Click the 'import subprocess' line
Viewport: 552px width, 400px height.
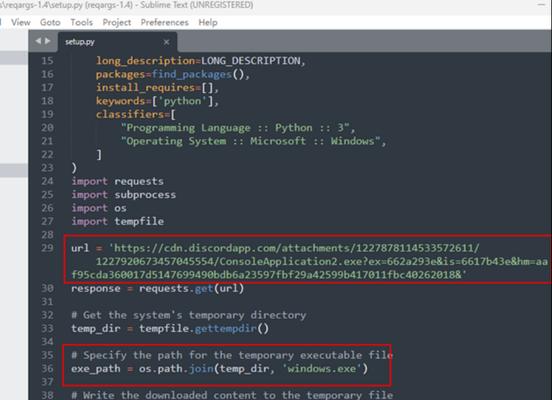tap(124, 195)
